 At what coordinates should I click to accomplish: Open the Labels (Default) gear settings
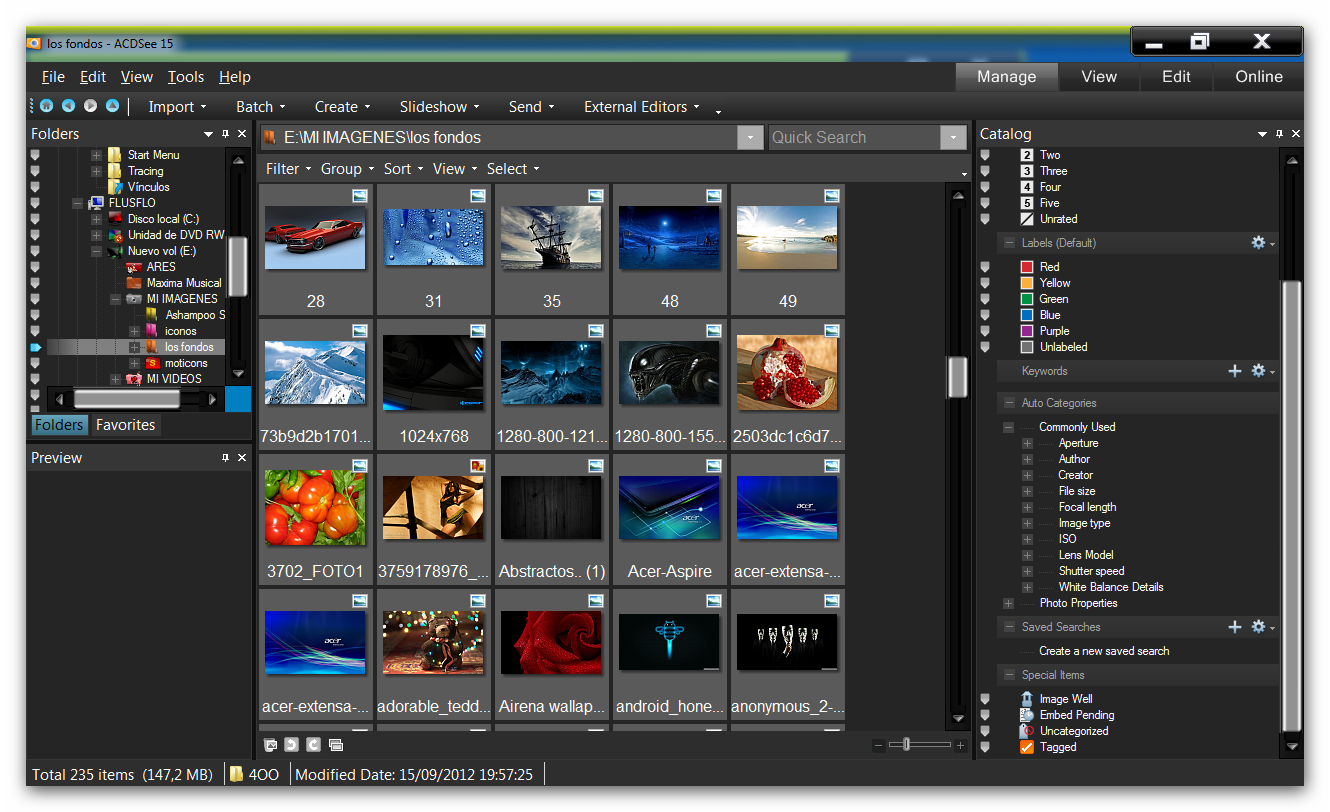(1259, 243)
